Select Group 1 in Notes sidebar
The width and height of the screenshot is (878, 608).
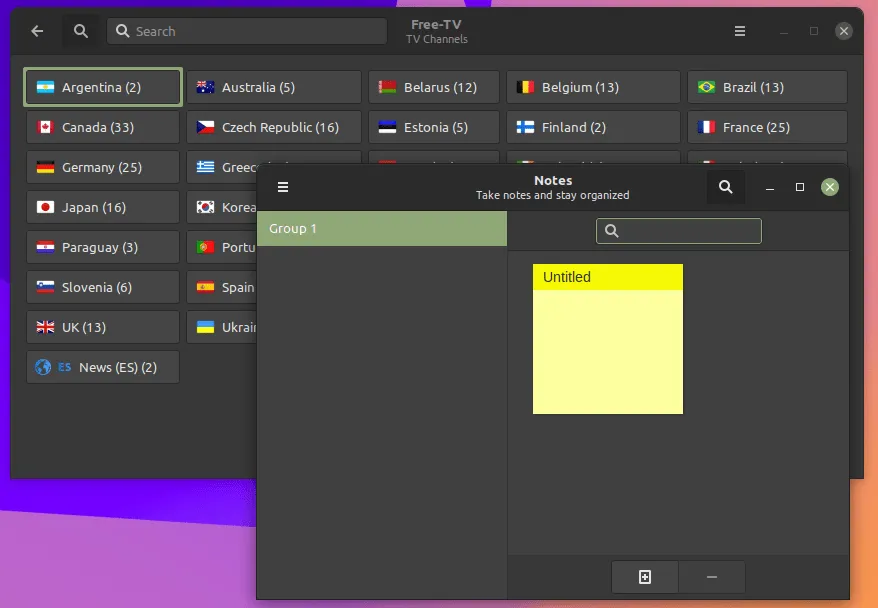[382, 229]
